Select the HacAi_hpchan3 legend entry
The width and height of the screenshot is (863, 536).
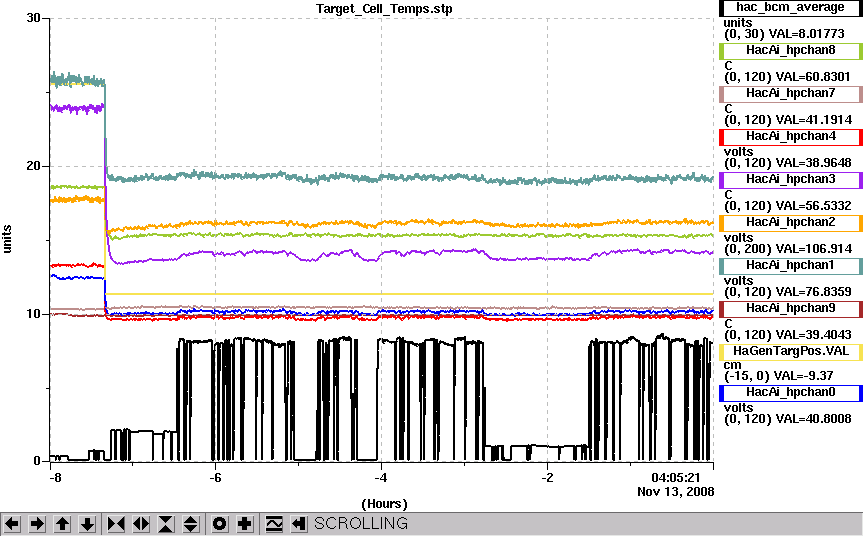tap(790, 179)
